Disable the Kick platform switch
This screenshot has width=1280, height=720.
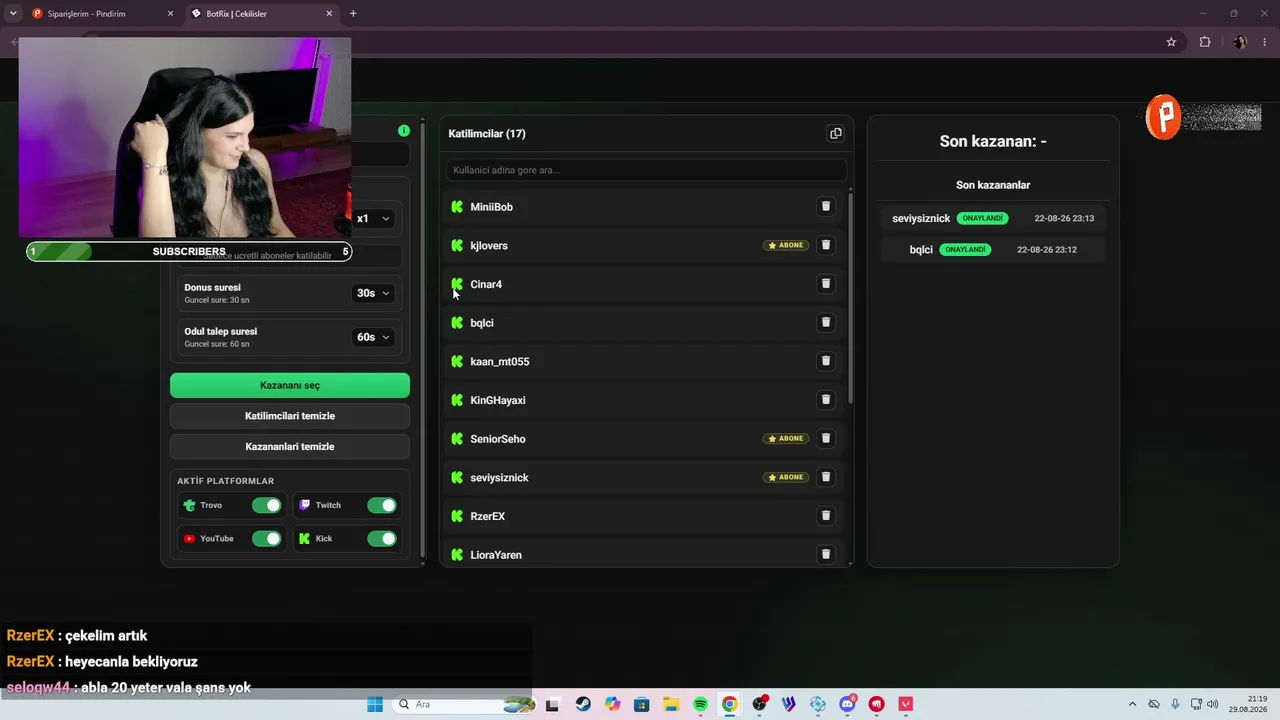coord(382,538)
